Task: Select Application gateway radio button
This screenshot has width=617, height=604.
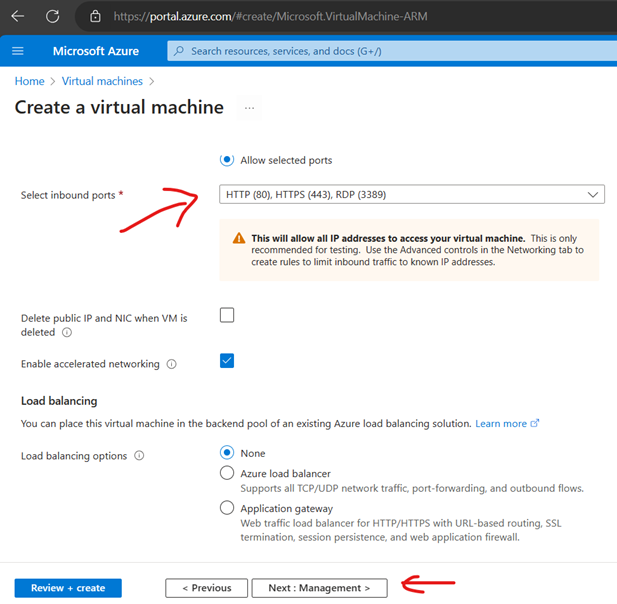Action: pos(227,508)
